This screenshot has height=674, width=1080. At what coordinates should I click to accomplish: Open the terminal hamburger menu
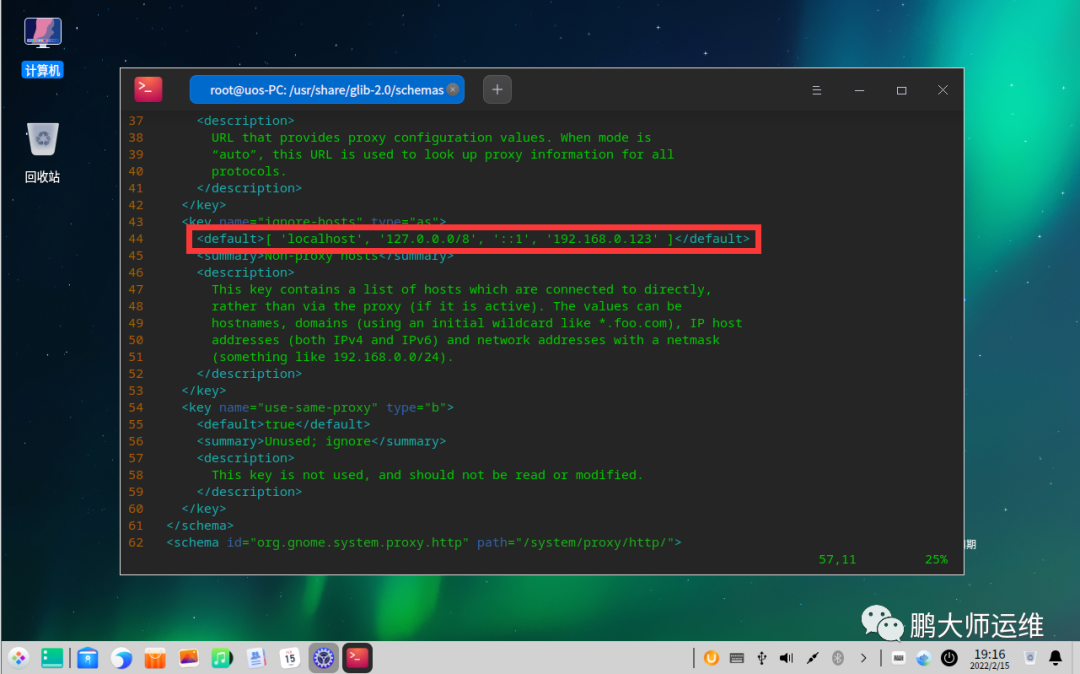pyautogui.click(x=817, y=90)
